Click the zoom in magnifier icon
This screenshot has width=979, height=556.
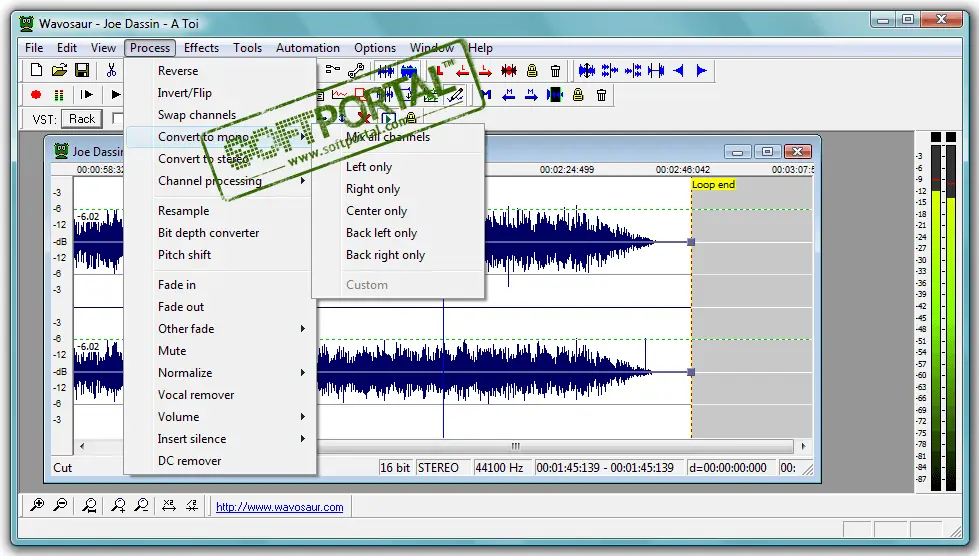37,505
